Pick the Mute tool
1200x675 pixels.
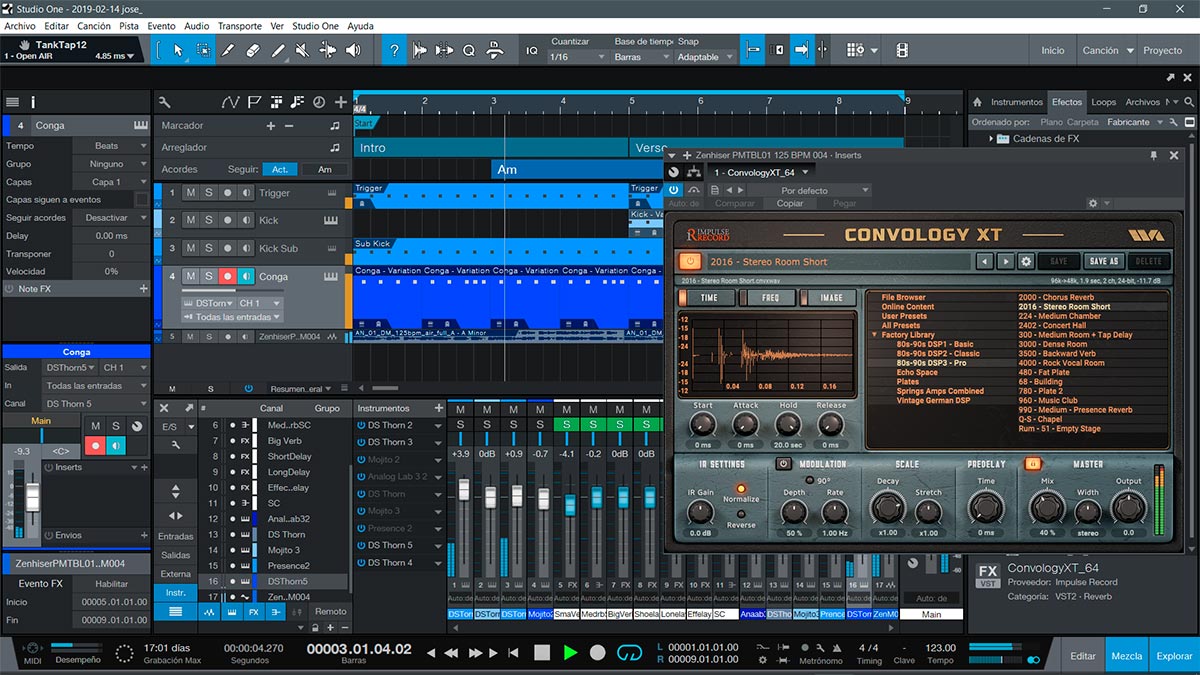coord(304,50)
